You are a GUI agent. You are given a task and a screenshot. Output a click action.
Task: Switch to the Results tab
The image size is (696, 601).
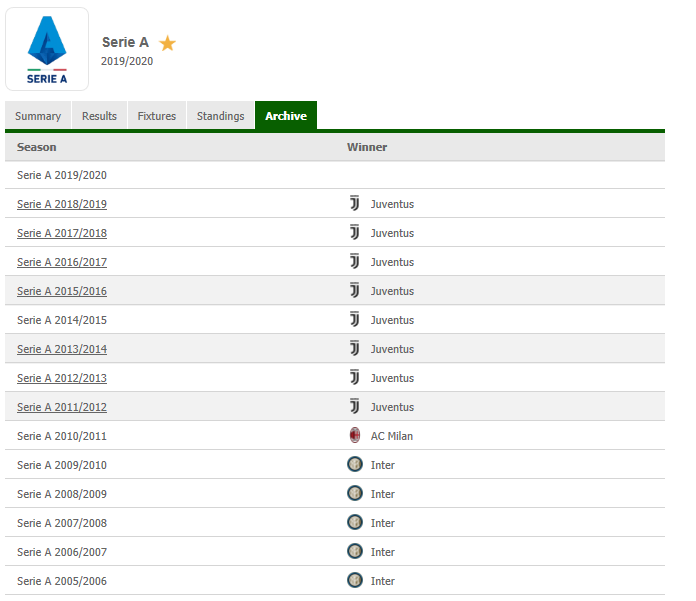click(x=99, y=116)
